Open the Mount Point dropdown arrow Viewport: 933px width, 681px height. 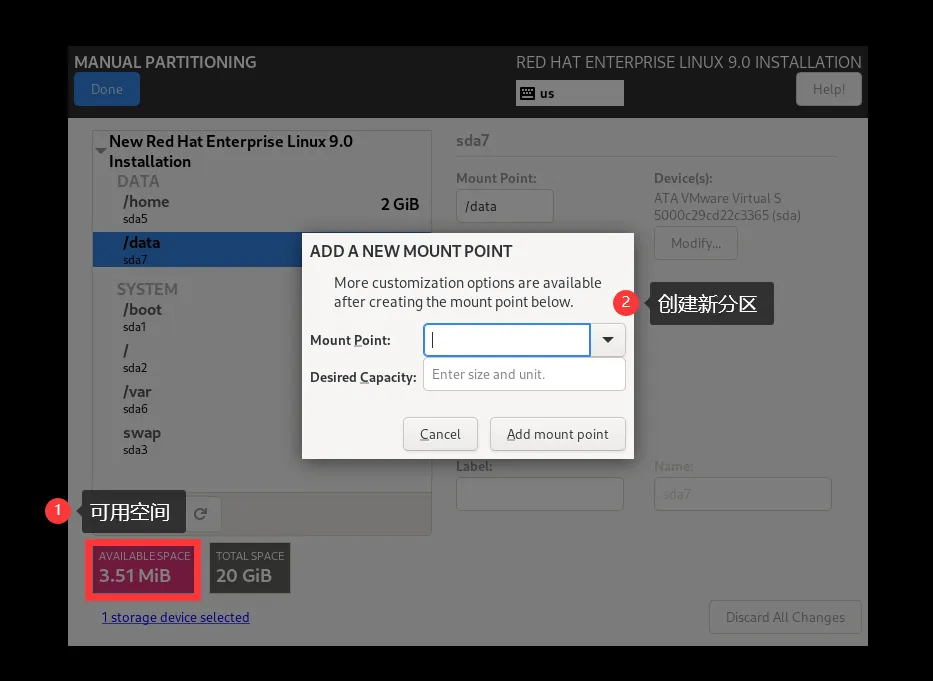608,340
